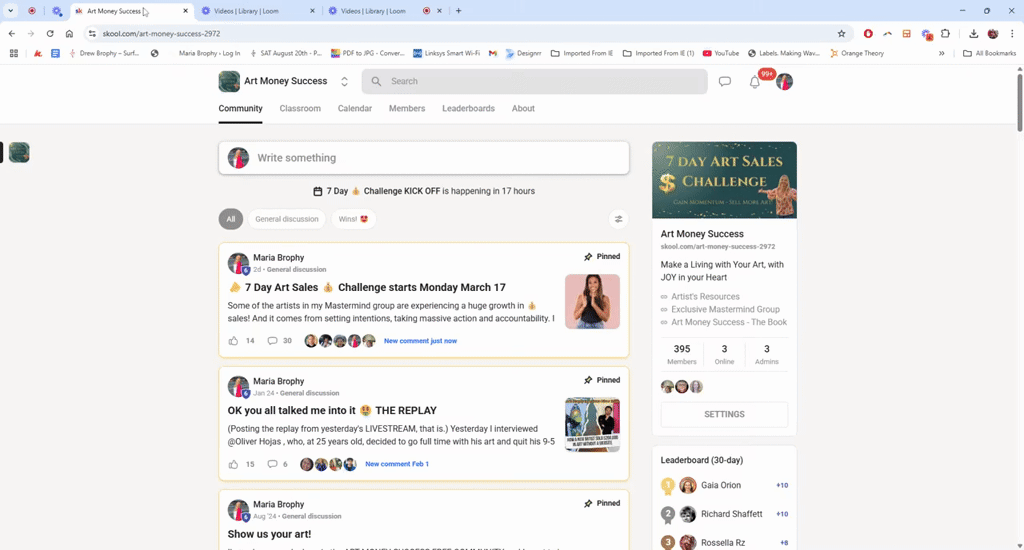
Task: Expand the group switcher chevrons
Action: [x=344, y=82]
